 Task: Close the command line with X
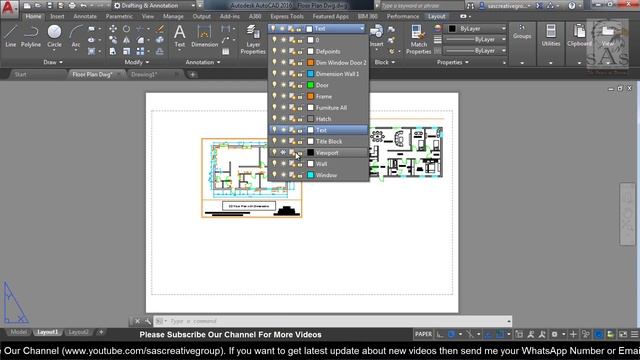coord(138,321)
